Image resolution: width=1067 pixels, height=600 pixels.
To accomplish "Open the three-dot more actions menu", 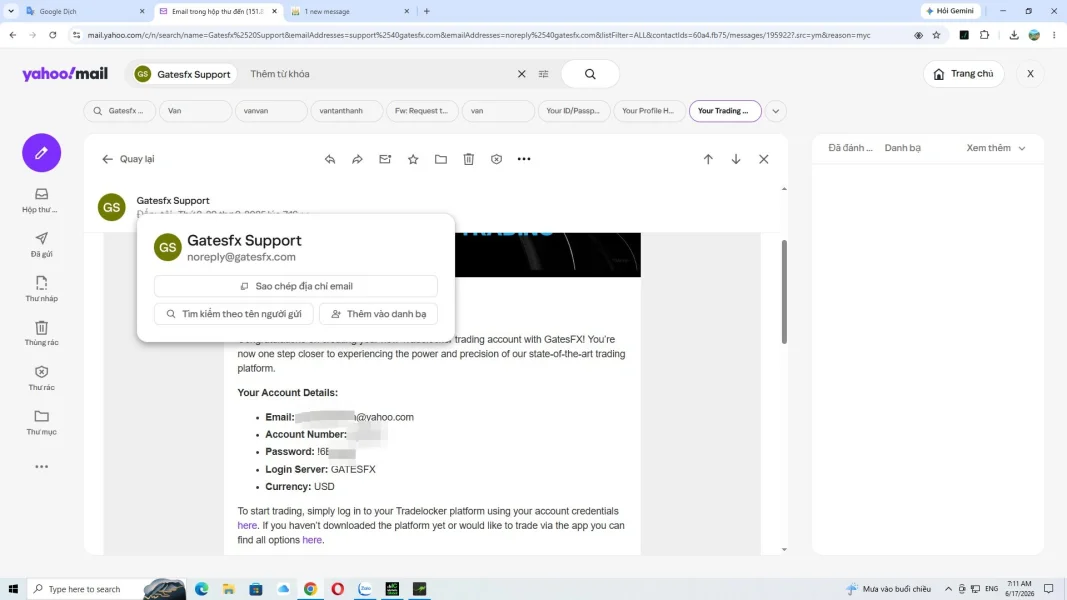I will coord(524,159).
